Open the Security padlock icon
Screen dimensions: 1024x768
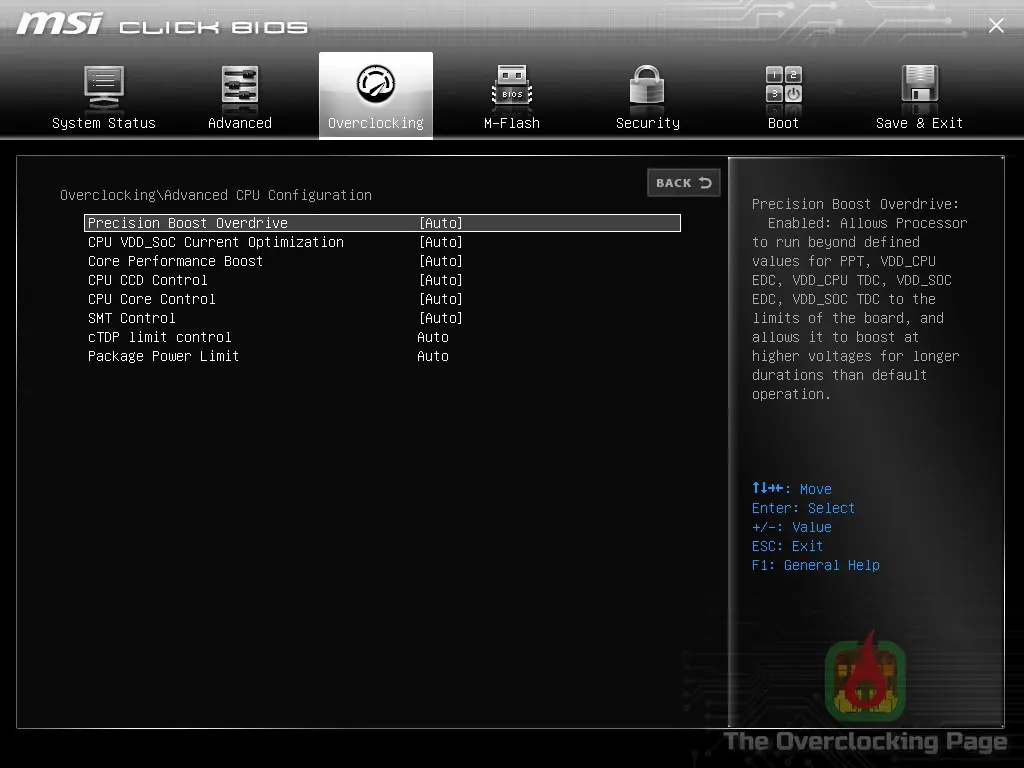pos(647,84)
